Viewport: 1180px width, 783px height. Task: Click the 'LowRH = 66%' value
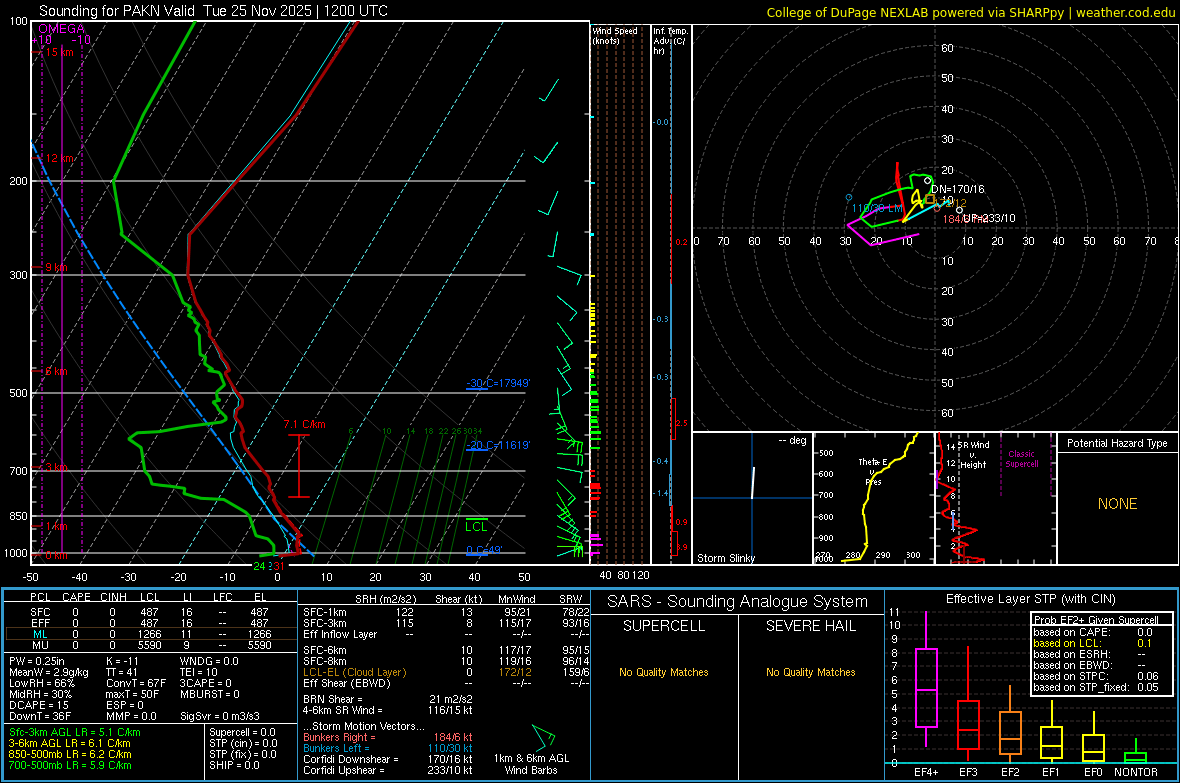41,683
